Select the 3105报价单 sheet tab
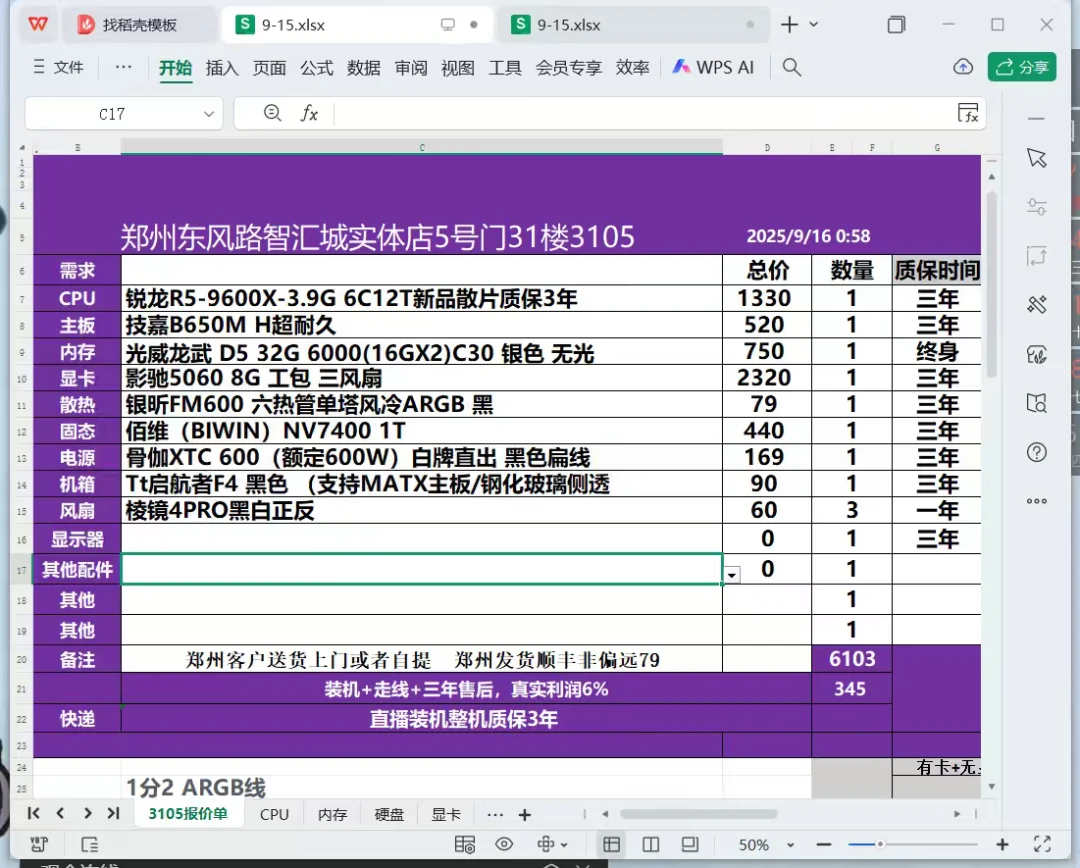1080x868 pixels. click(x=188, y=814)
